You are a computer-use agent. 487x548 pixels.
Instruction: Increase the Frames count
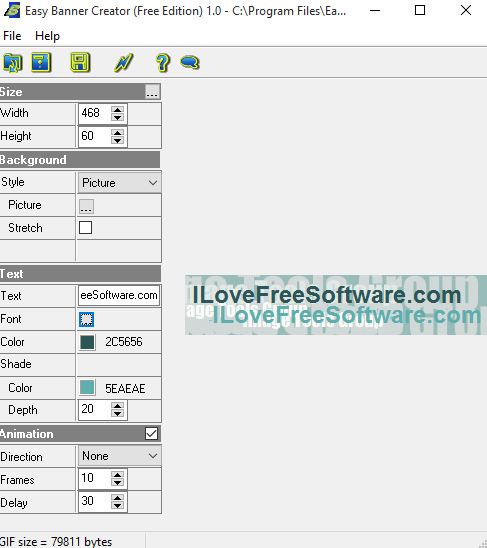[x=117, y=474]
